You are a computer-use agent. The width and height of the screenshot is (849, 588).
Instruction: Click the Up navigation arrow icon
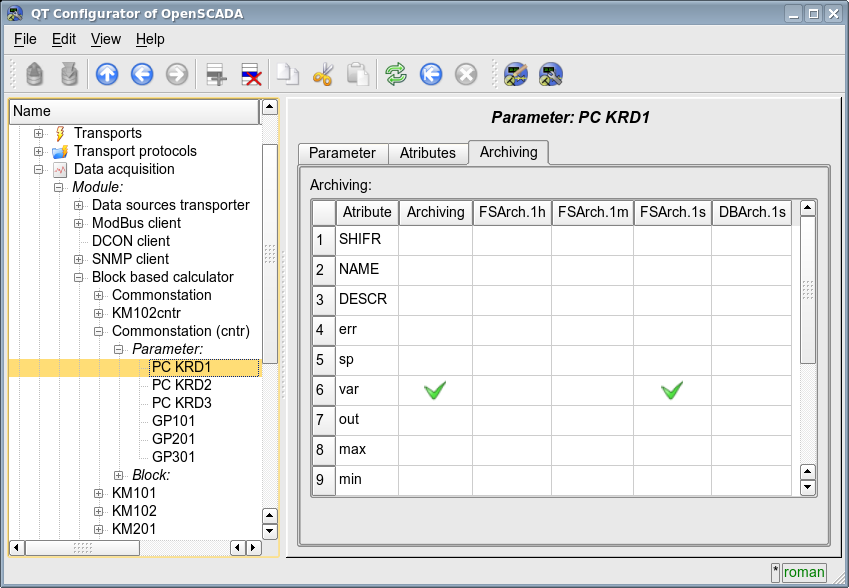tap(106, 74)
